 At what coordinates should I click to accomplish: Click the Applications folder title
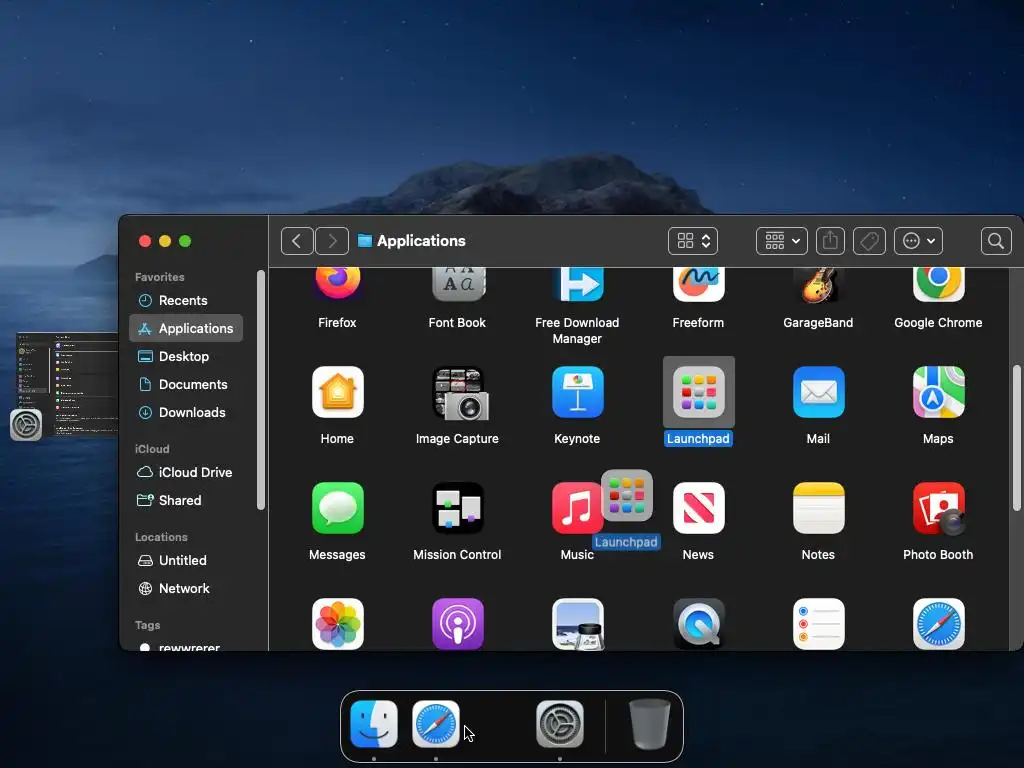pyautogui.click(x=421, y=241)
